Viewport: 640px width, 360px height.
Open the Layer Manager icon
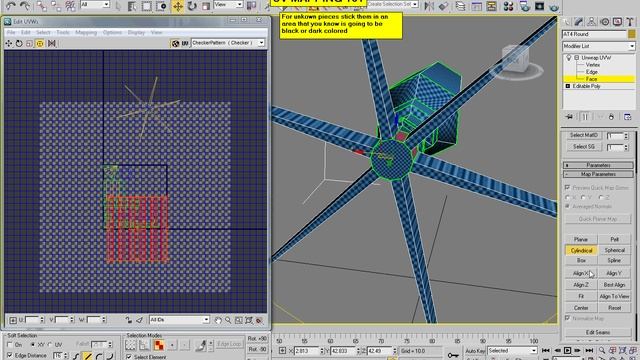(460, 6)
